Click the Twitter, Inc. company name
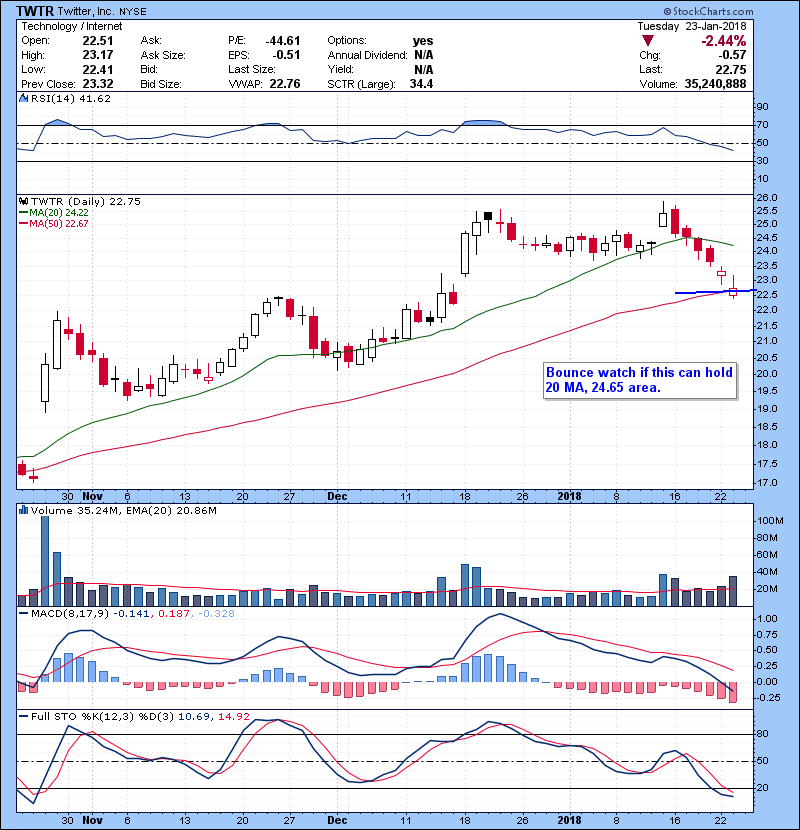 click(x=86, y=11)
